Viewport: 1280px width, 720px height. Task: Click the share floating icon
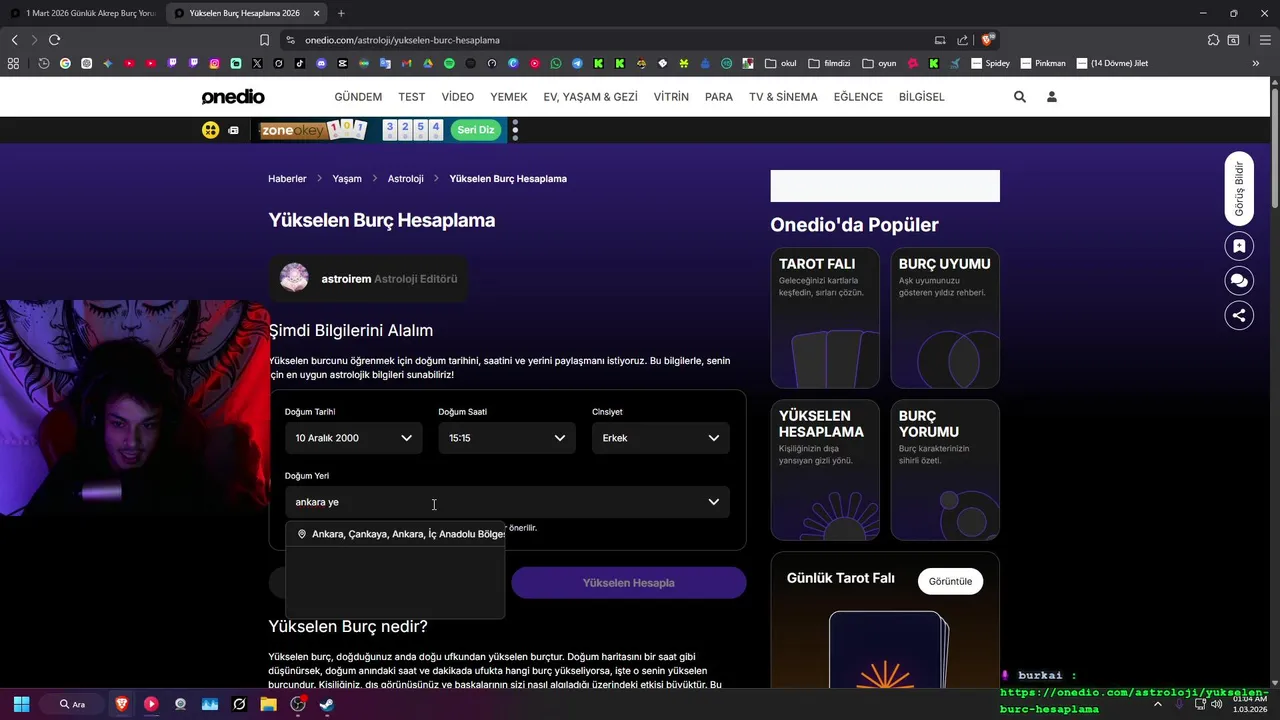point(1239,315)
